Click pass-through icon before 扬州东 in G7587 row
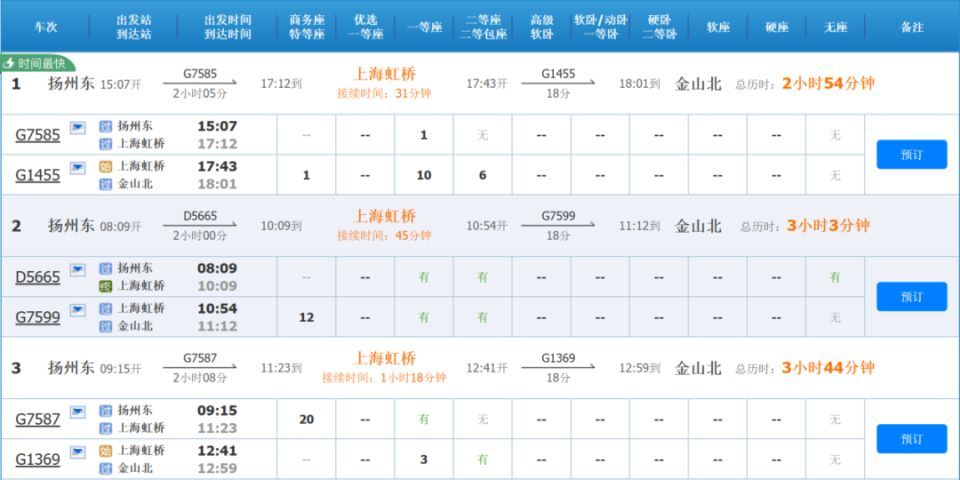 tap(106, 410)
